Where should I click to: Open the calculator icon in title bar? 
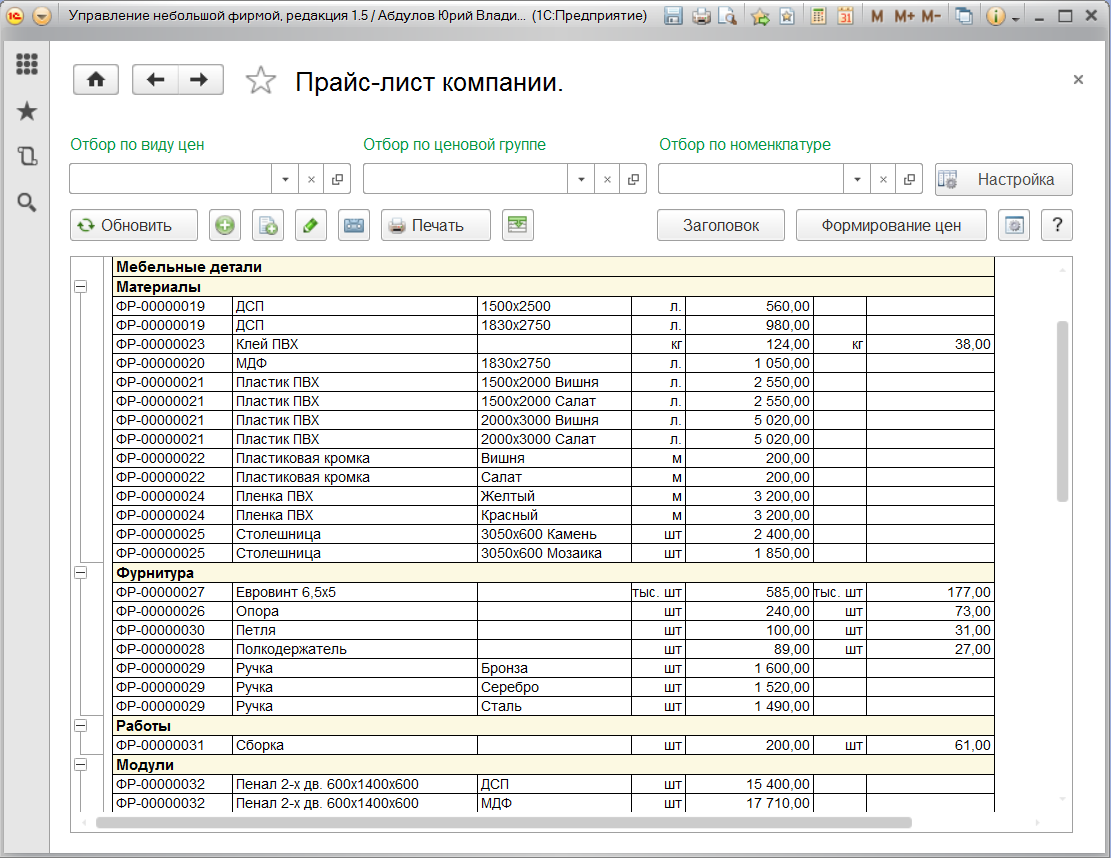[x=818, y=17]
